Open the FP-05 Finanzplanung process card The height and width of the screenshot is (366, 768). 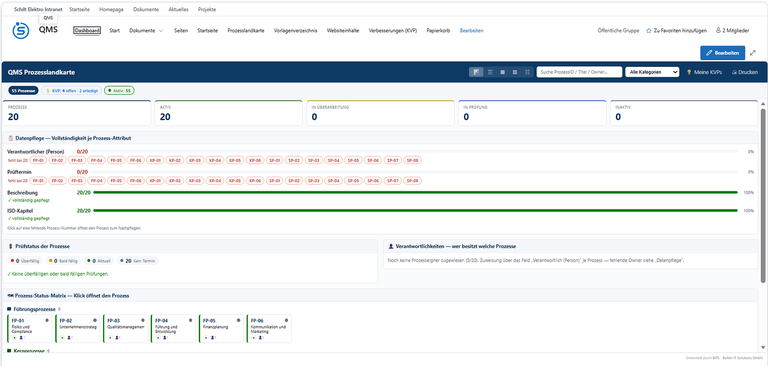220,328
